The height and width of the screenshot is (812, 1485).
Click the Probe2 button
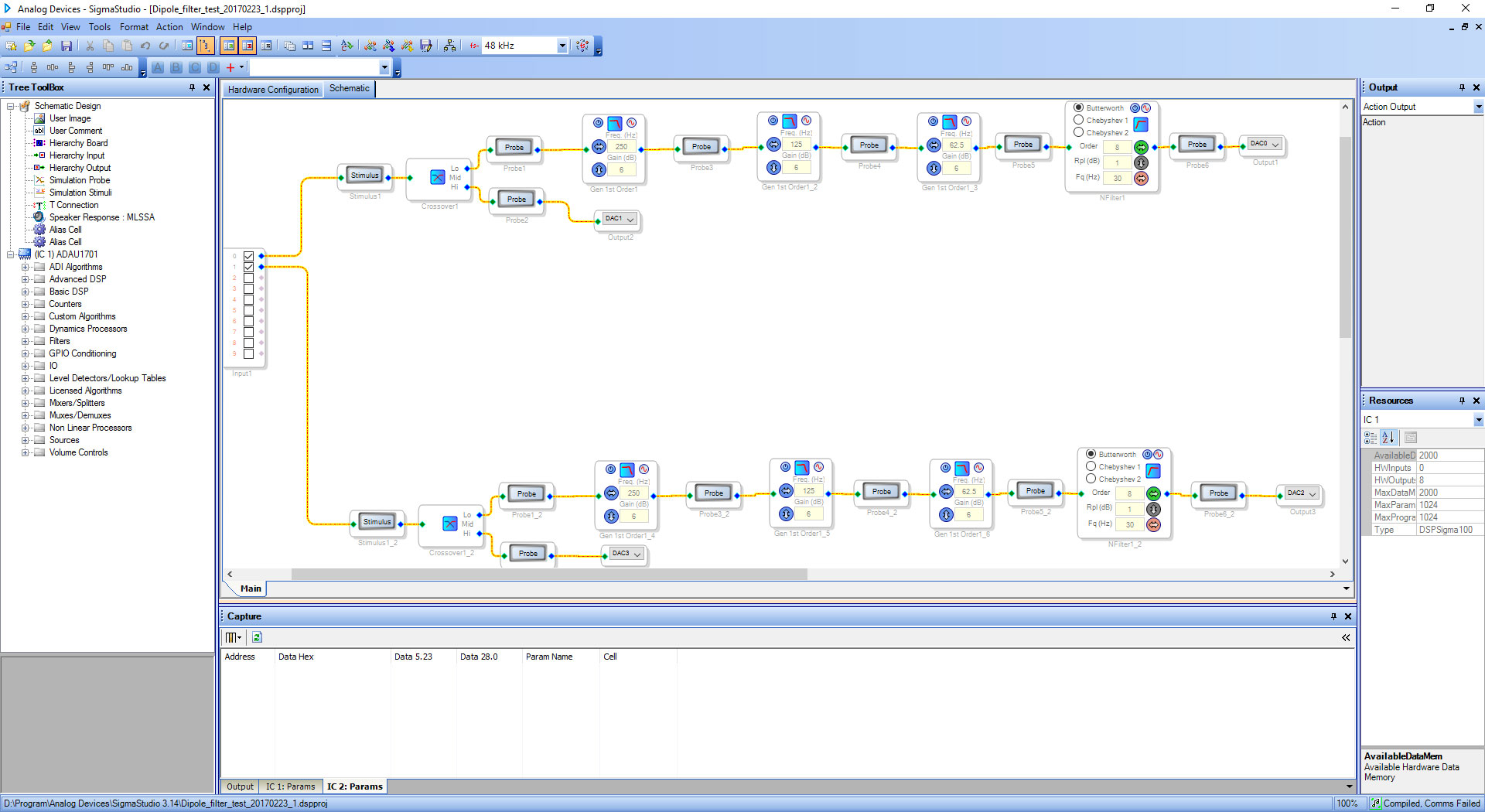(x=517, y=199)
